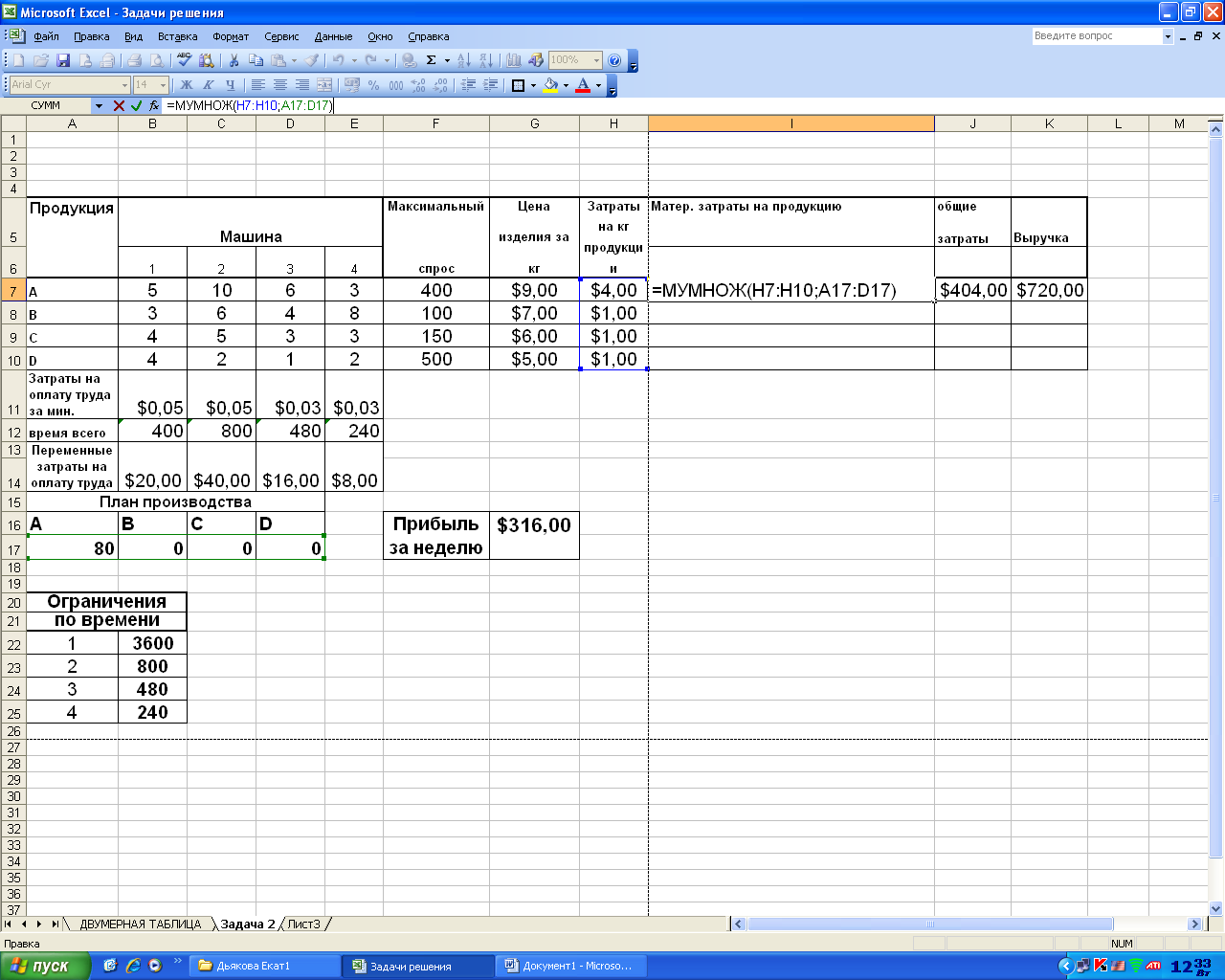The height and width of the screenshot is (980, 1225).
Task: Cancel formula entry with the red X
Action: [x=119, y=105]
